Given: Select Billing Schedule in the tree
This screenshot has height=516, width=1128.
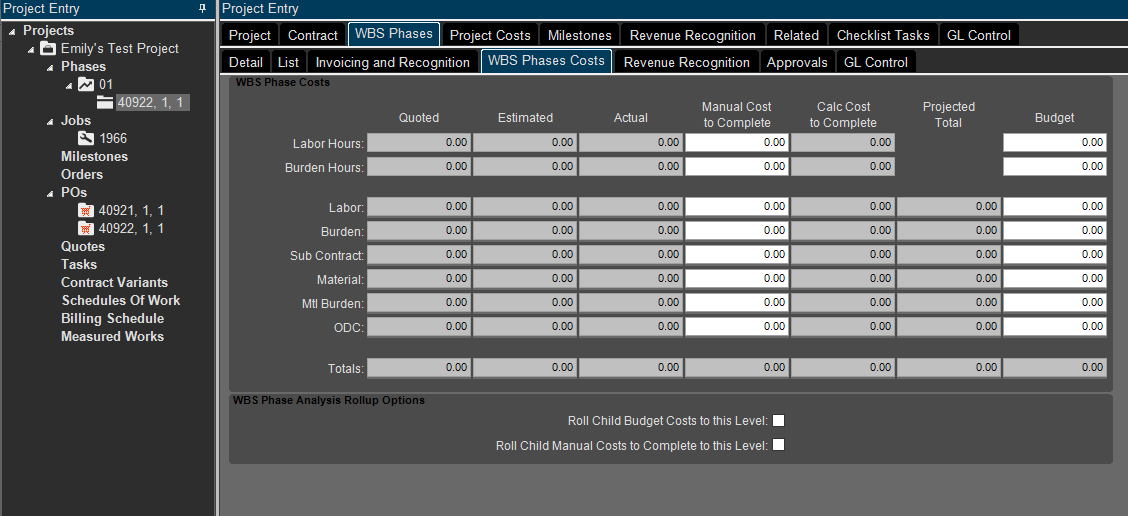Looking at the screenshot, I should 112,318.
